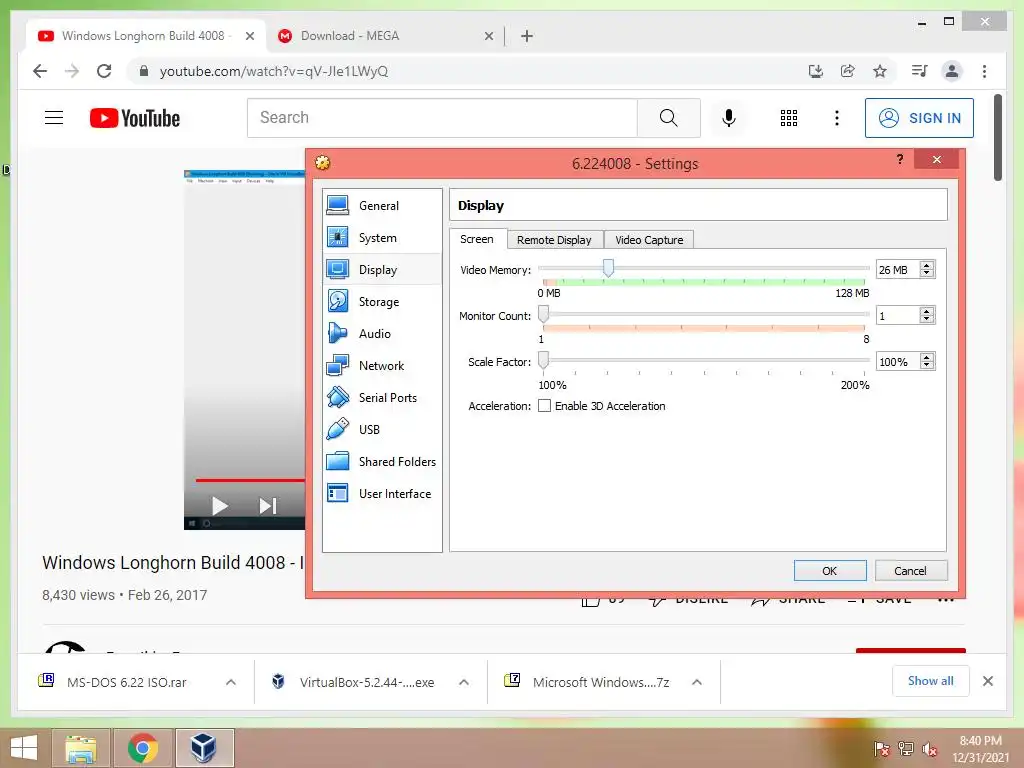Close the downloads bar
1024x768 pixels.
(987, 681)
